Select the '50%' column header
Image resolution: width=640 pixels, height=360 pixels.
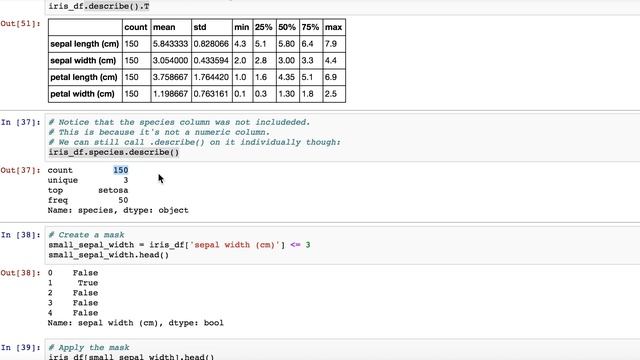coord(287,27)
